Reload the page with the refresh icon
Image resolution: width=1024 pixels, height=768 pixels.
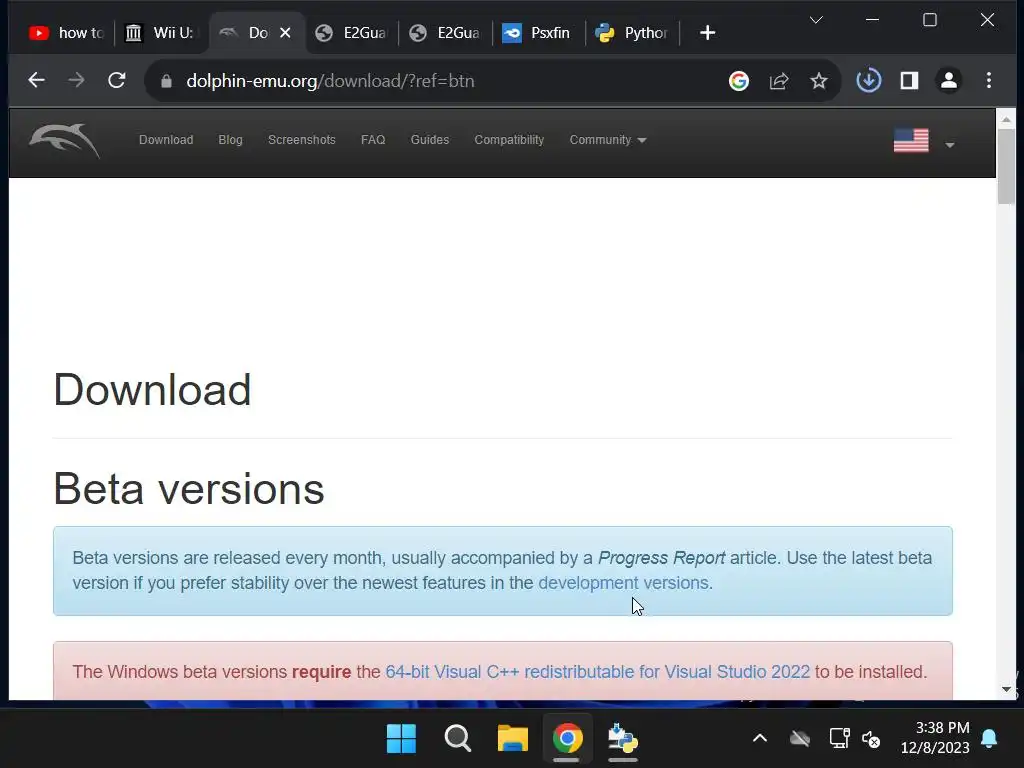click(116, 80)
